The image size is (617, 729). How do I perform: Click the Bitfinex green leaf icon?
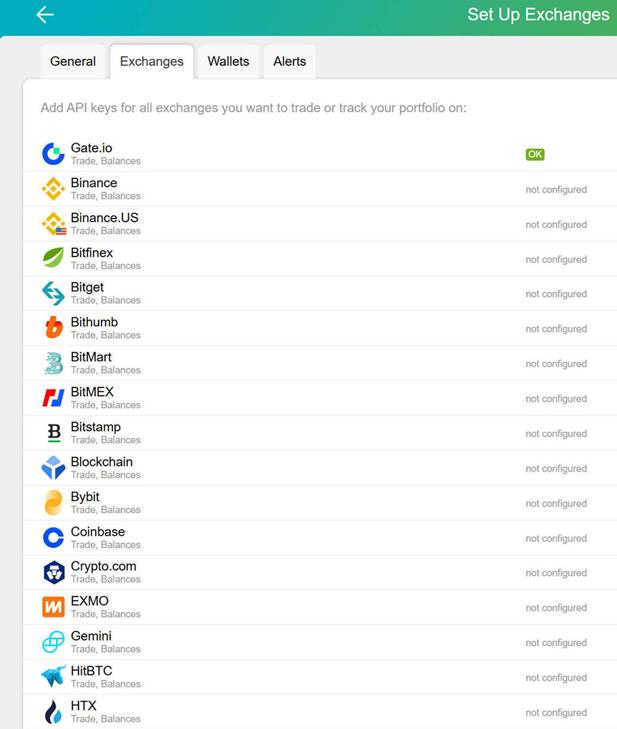53,258
